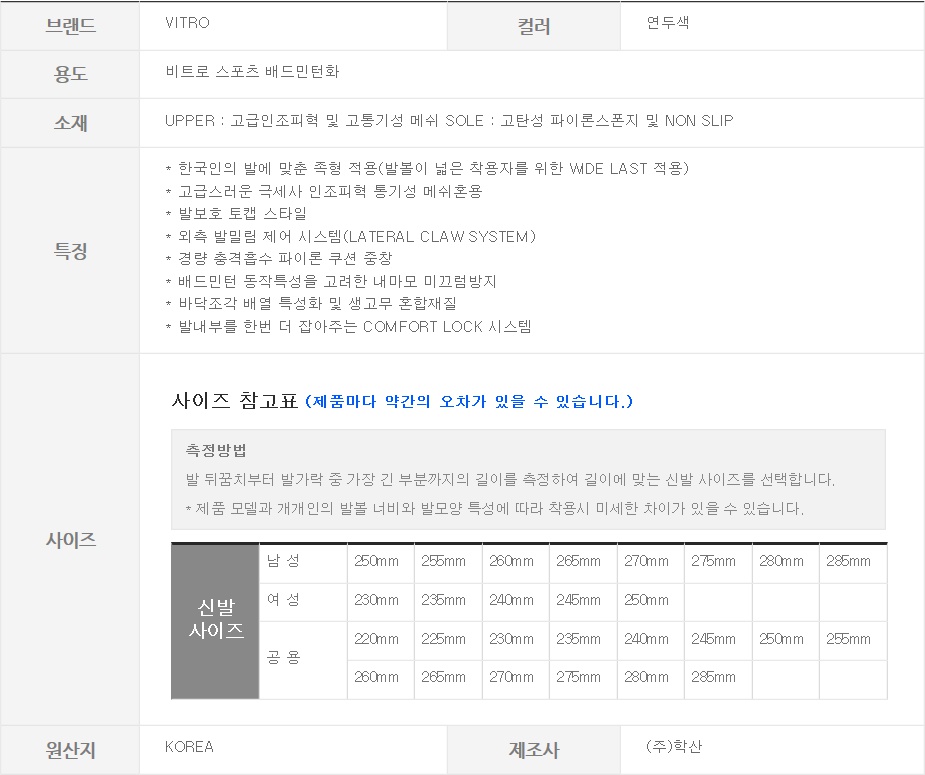Screen dimensions: 925x775
Task: Select the 연두색 color value
Action: pos(668,23)
